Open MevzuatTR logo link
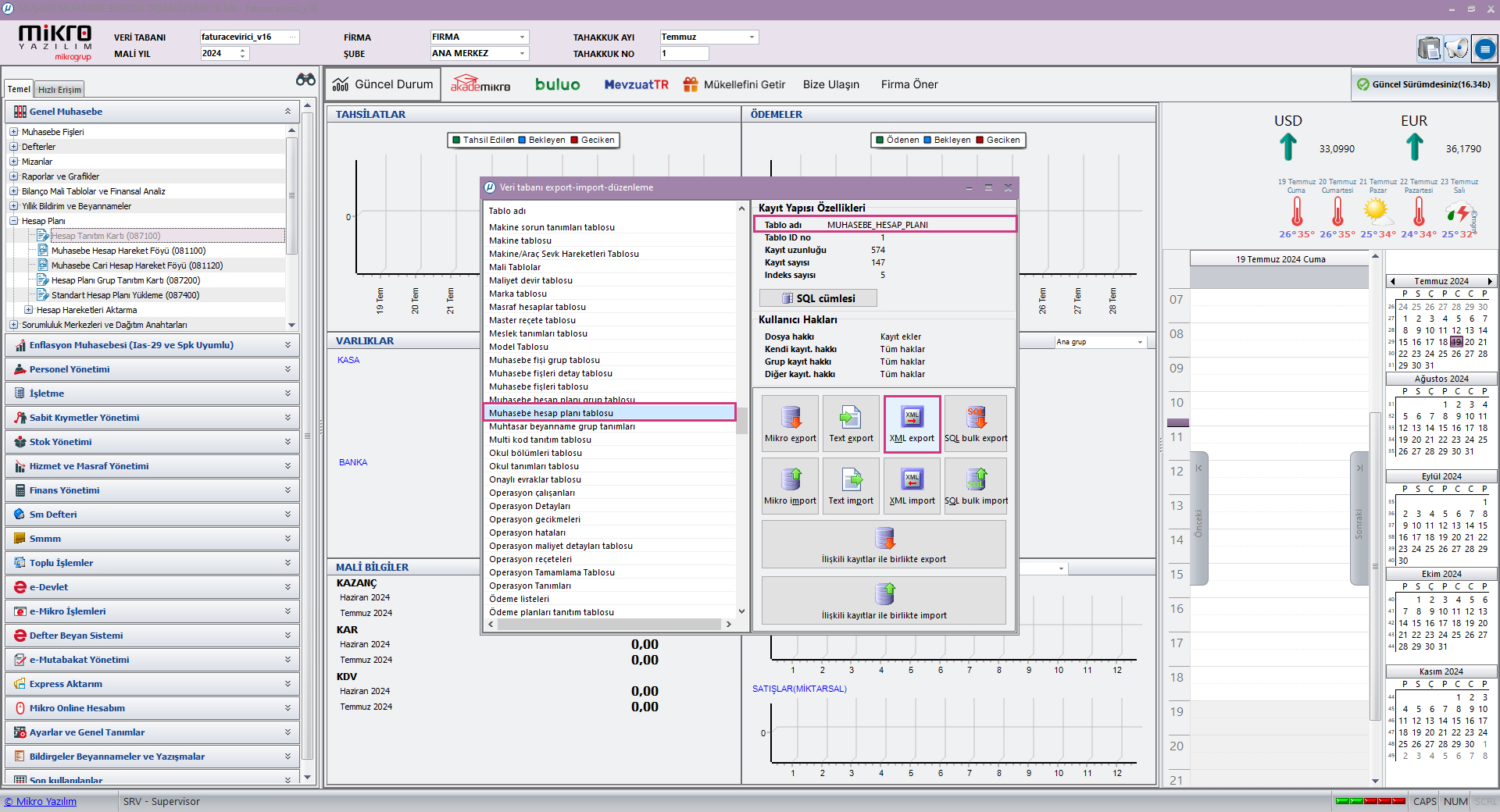The height and width of the screenshot is (812, 1500). [636, 84]
